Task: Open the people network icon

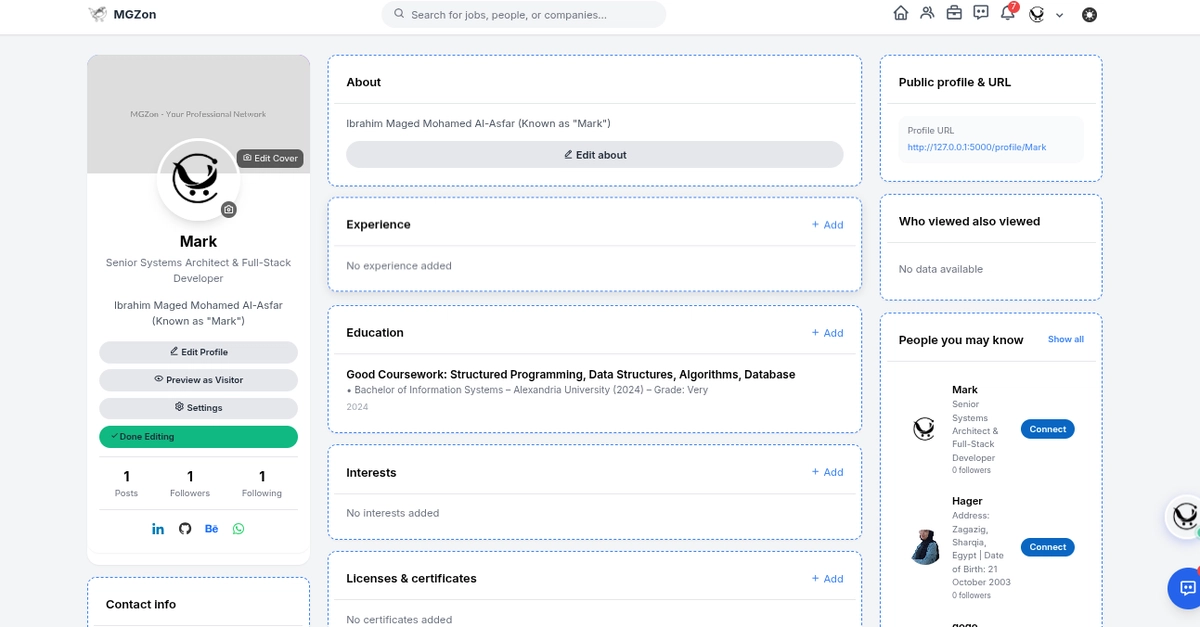Action: [928, 14]
